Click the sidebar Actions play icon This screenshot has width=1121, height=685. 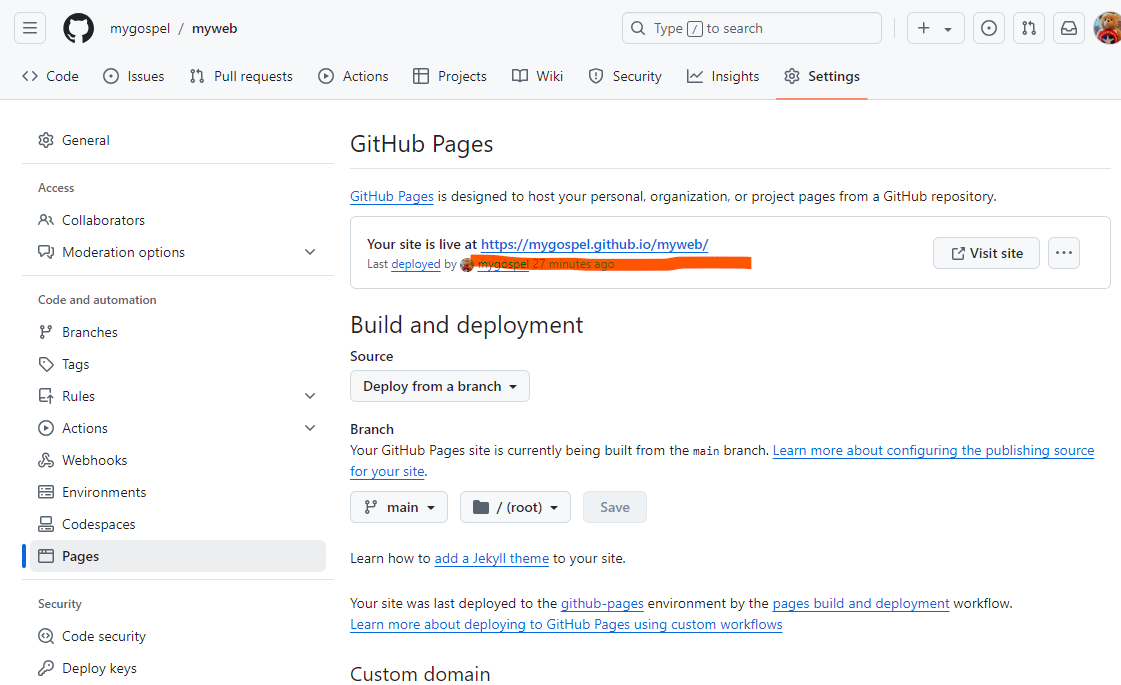tap(46, 428)
